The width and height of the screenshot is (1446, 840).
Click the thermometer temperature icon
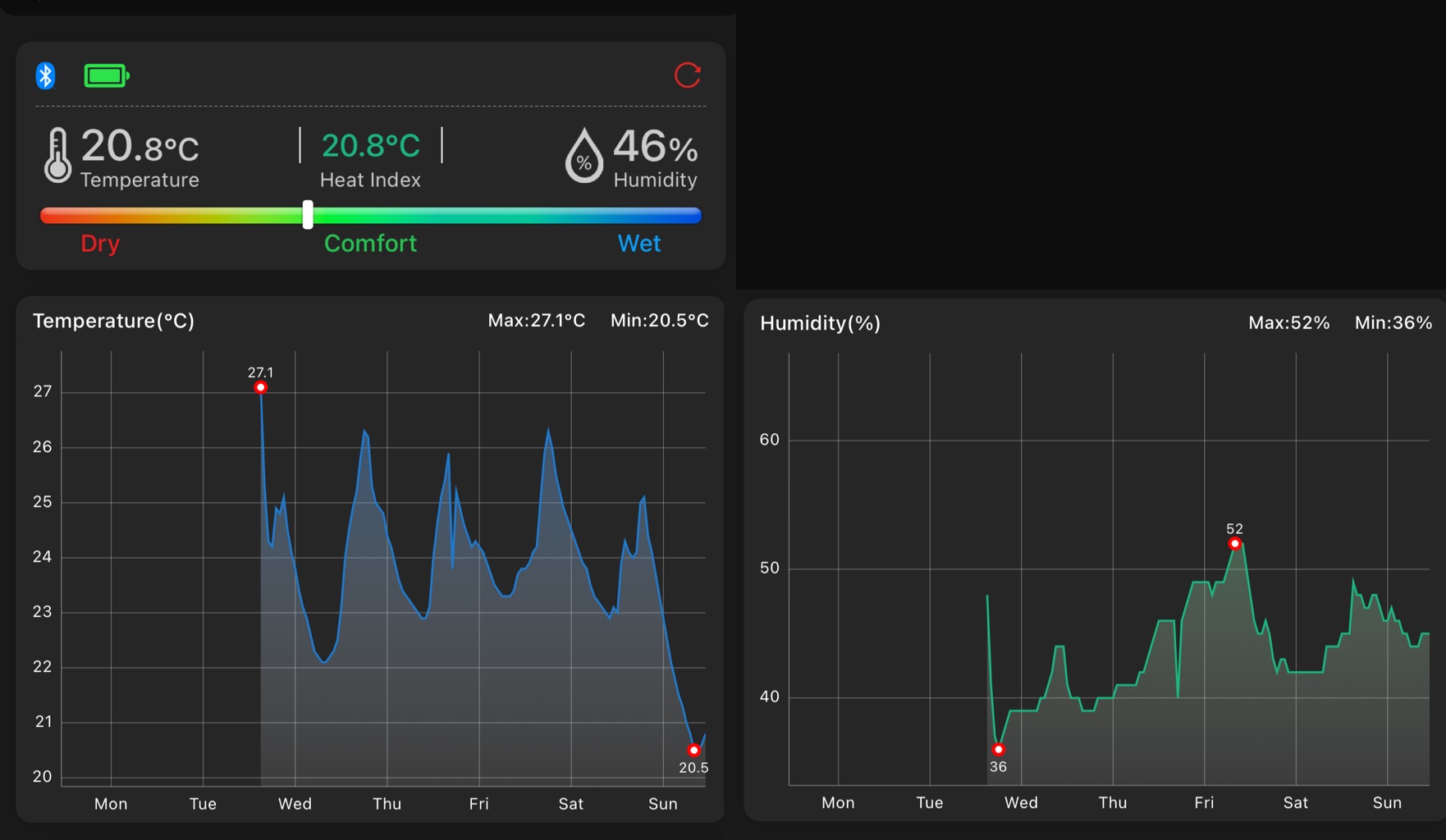[57, 155]
